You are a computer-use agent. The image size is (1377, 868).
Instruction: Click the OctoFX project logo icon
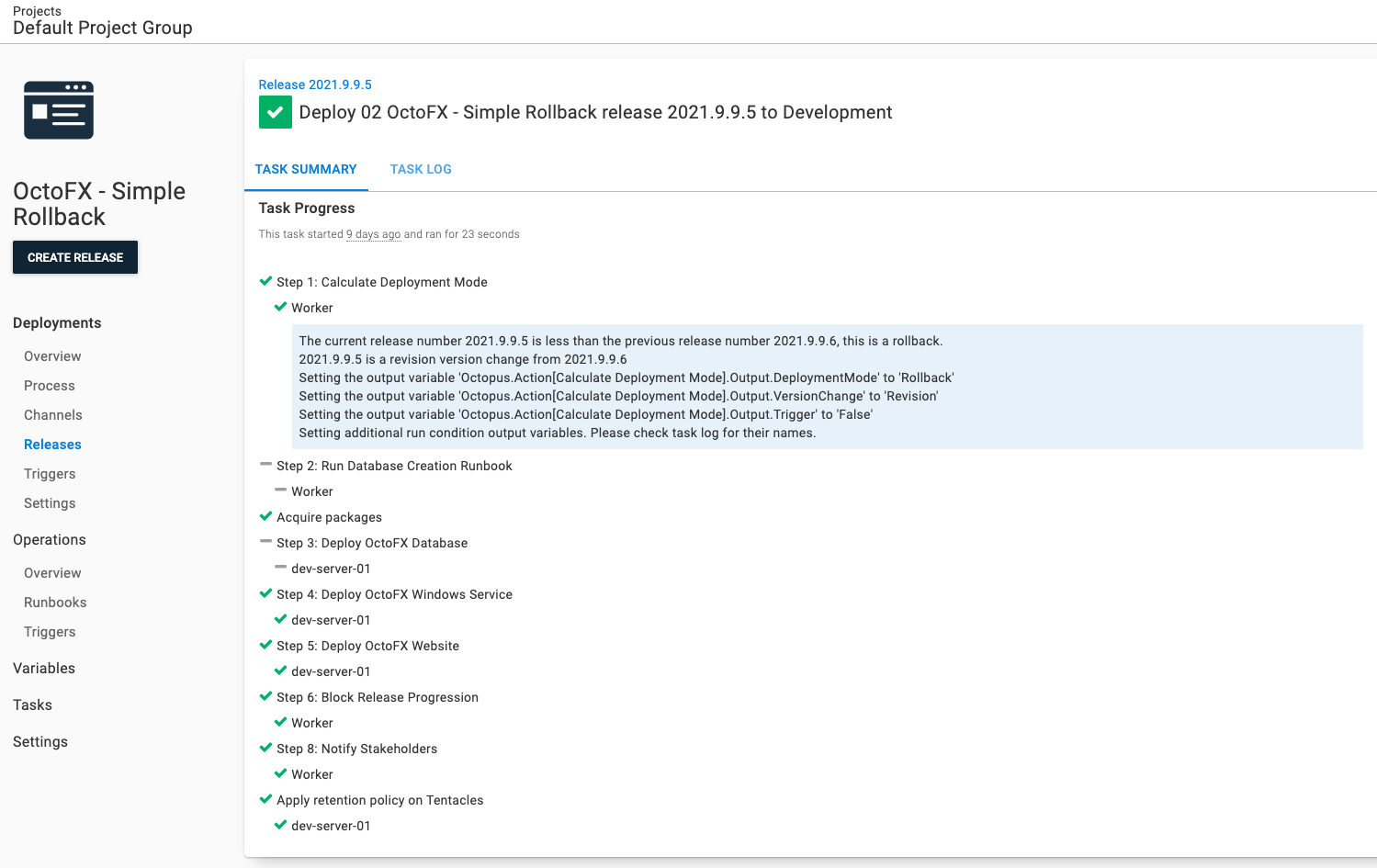(59, 110)
